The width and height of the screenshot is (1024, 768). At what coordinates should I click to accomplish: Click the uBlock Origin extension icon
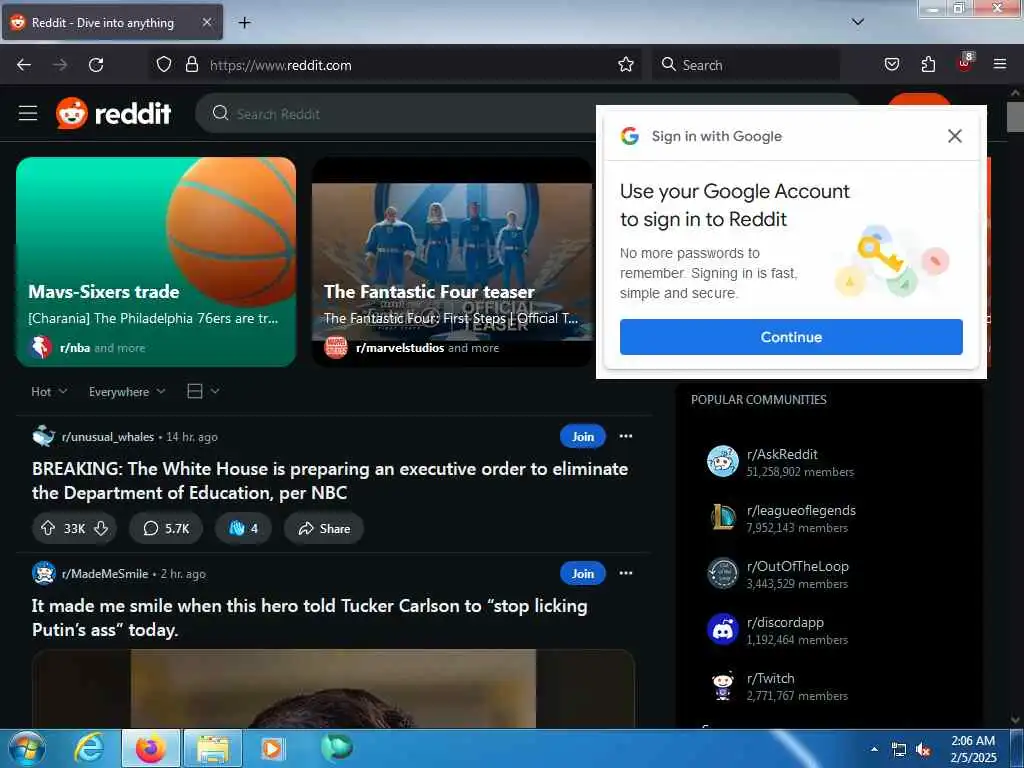point(965,63)
